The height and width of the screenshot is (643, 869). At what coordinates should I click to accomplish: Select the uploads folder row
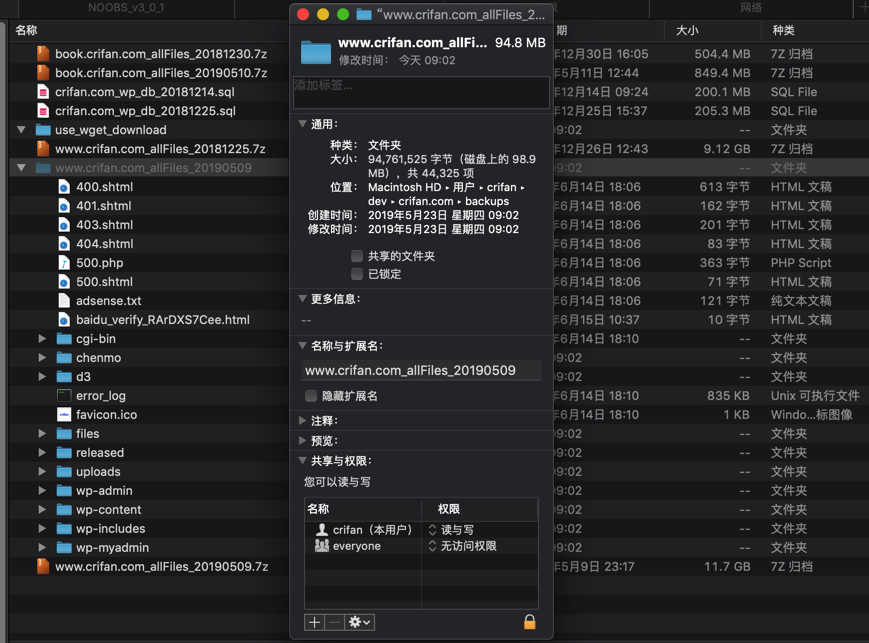[x=98, y=472]
